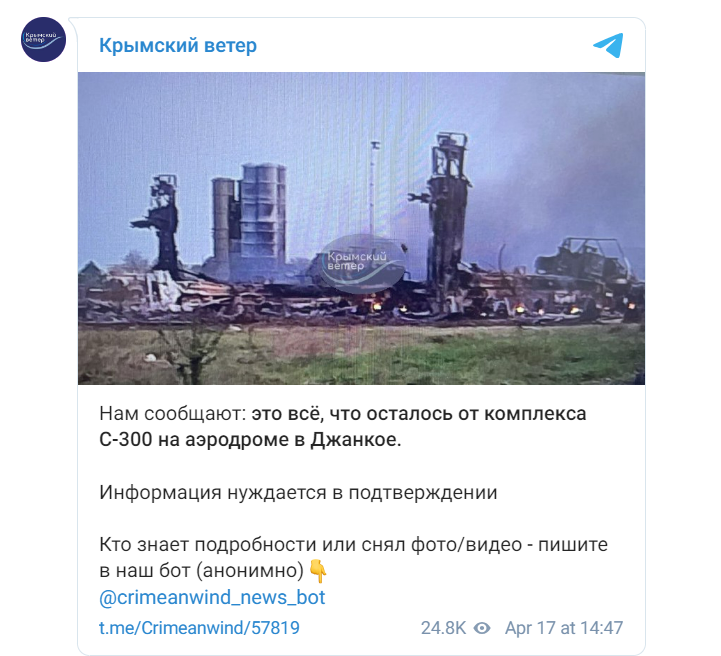The width and height of the screenshot is (721, 656).
Task: Click the в наш бот (анонимно) text
Action: [201, 571]
